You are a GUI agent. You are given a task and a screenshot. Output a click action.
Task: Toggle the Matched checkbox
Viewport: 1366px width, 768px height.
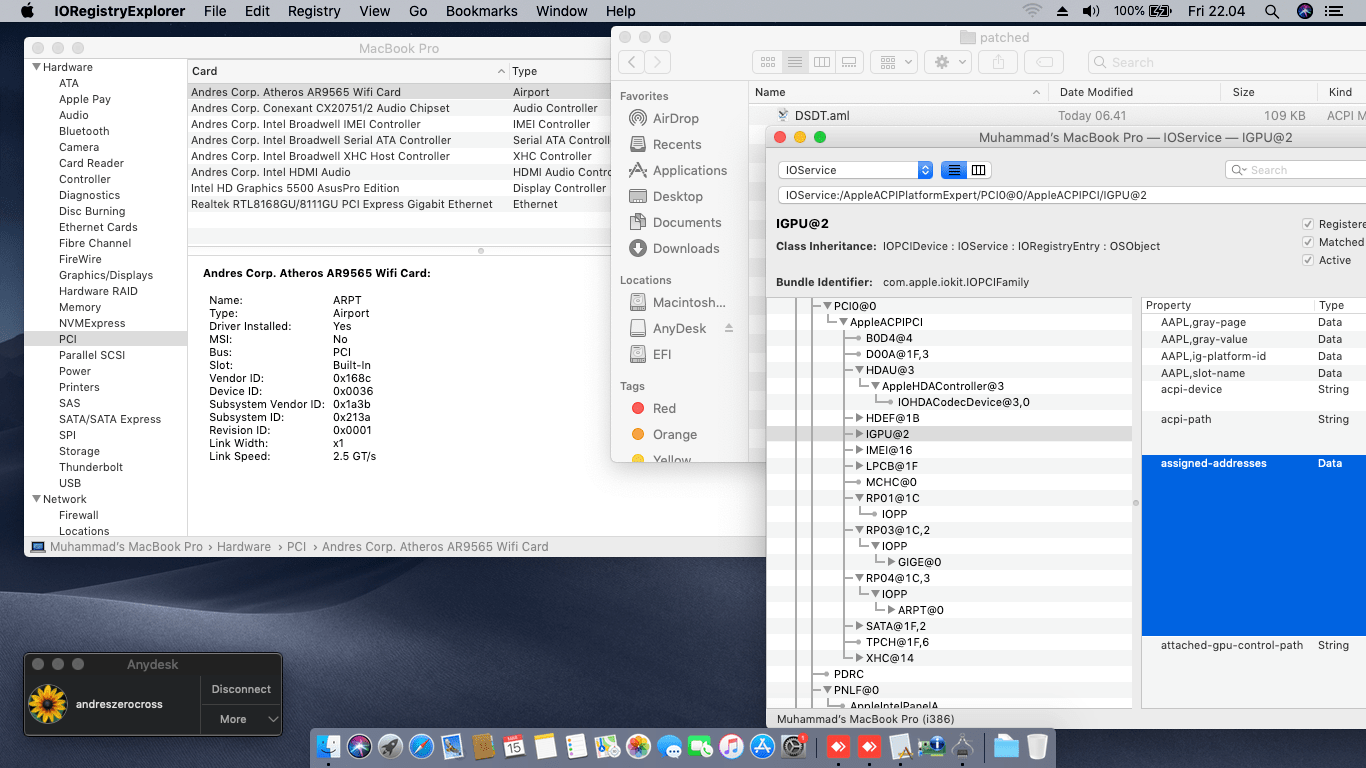[1308, 242]
